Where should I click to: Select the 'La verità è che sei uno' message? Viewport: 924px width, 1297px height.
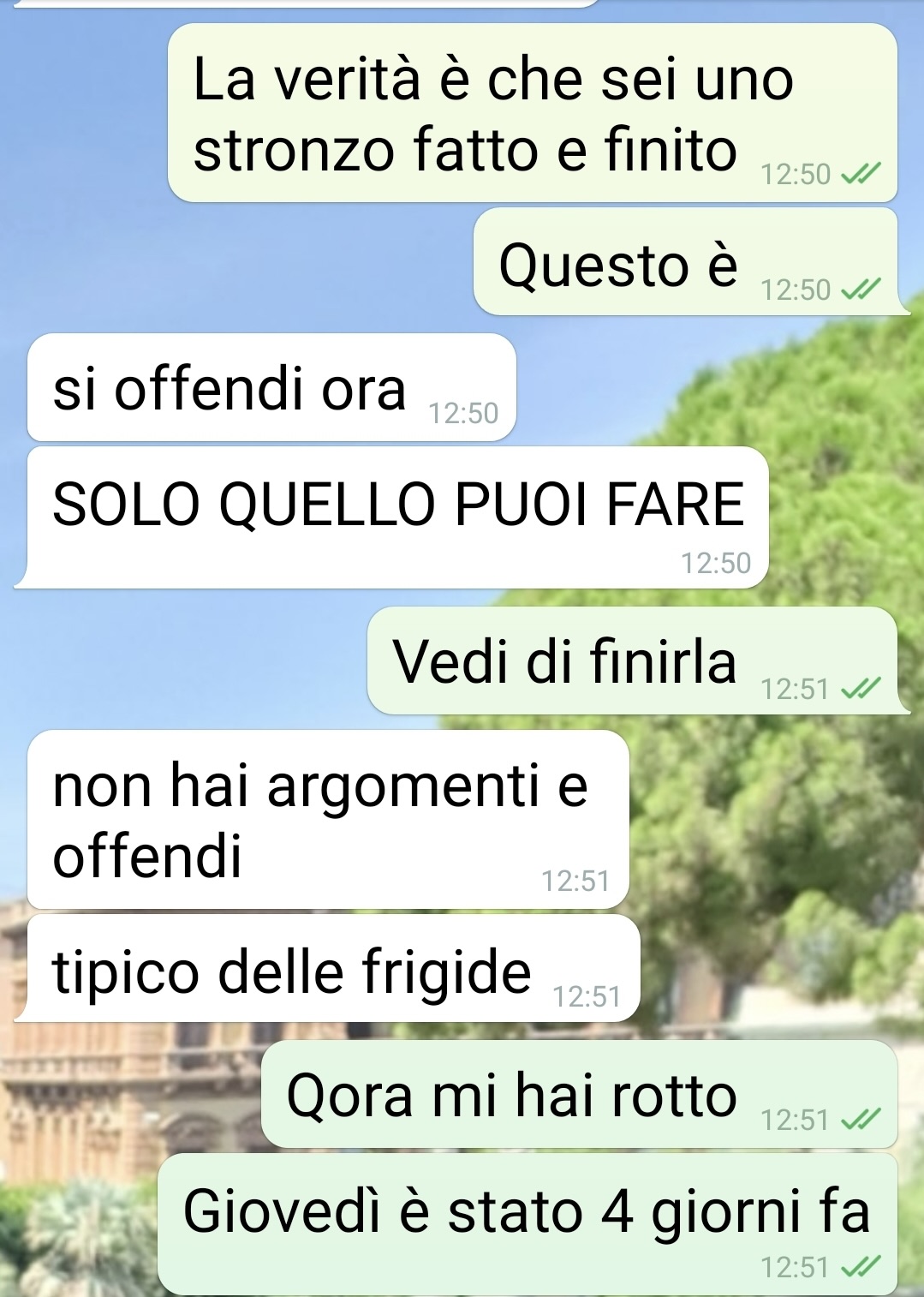tap(533, 113)
